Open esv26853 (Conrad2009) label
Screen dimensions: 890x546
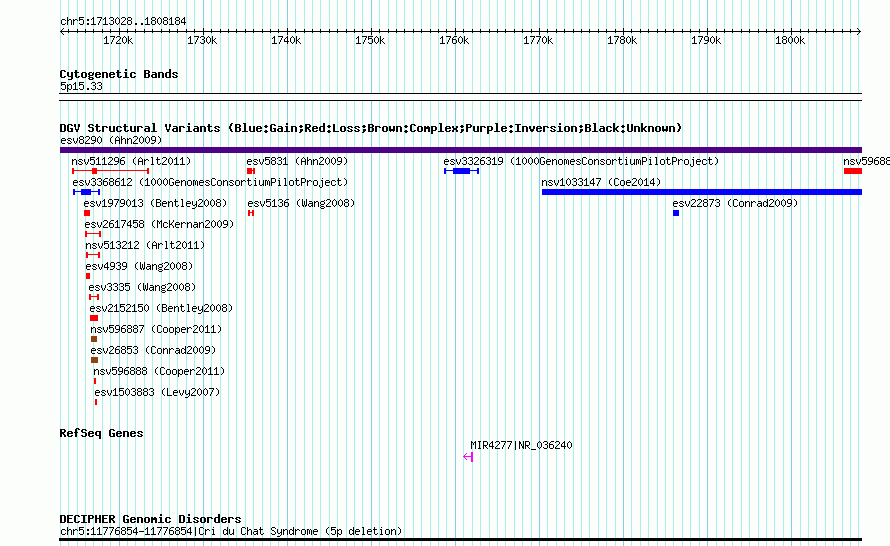pyautogui.click(x=153, y=350)
